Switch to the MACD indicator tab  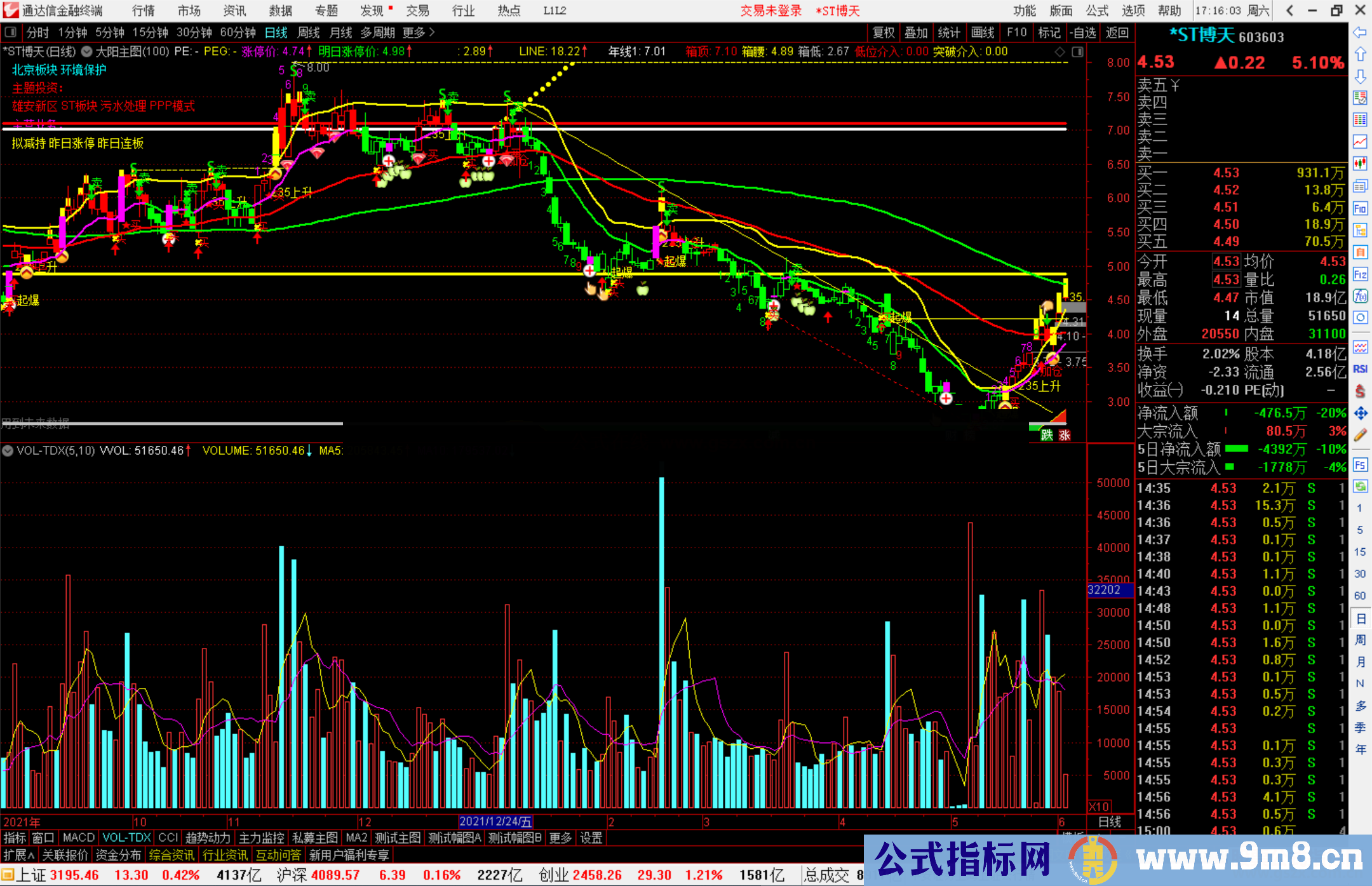point(78,838)
